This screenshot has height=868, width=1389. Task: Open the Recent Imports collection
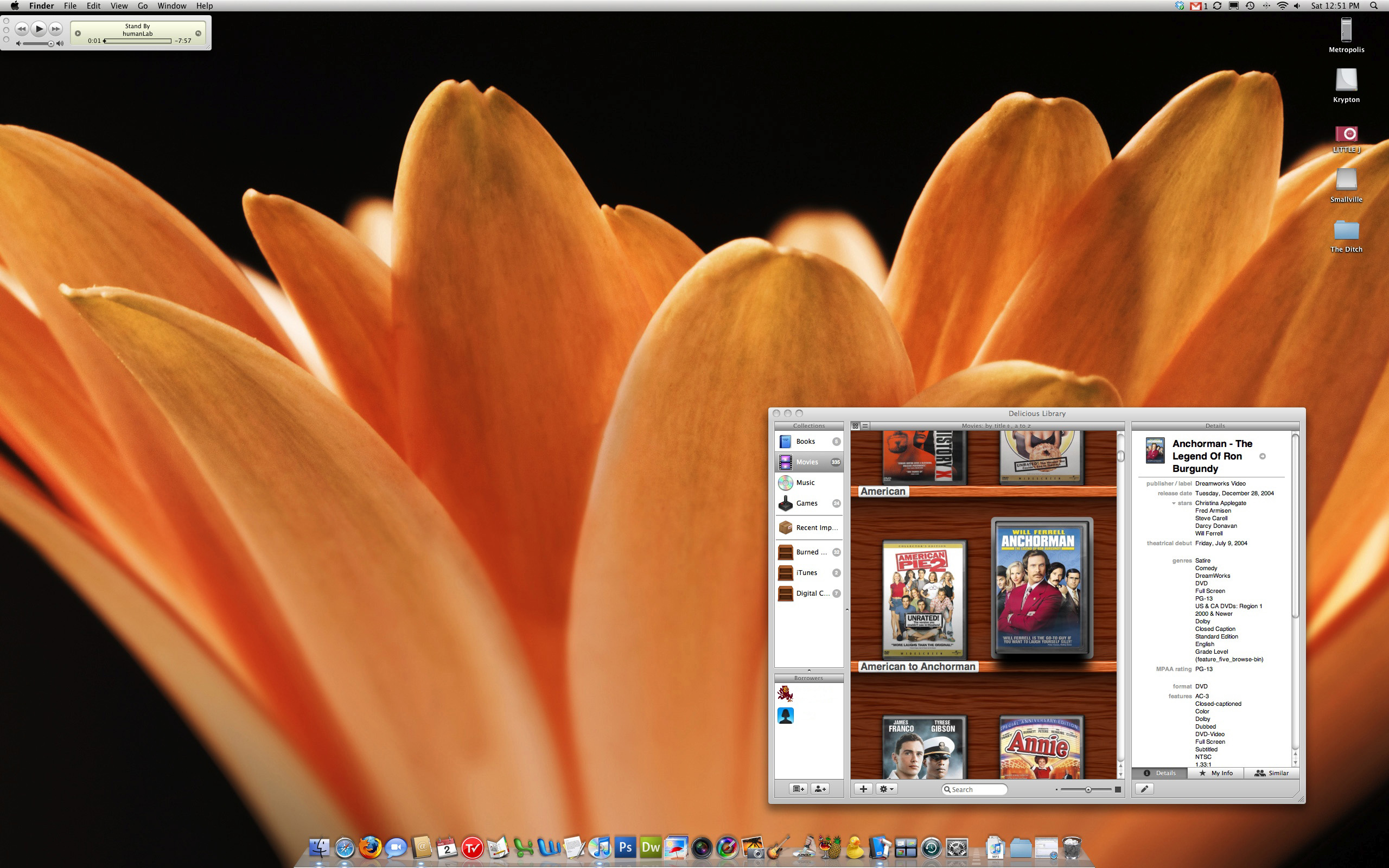point(815,527)
